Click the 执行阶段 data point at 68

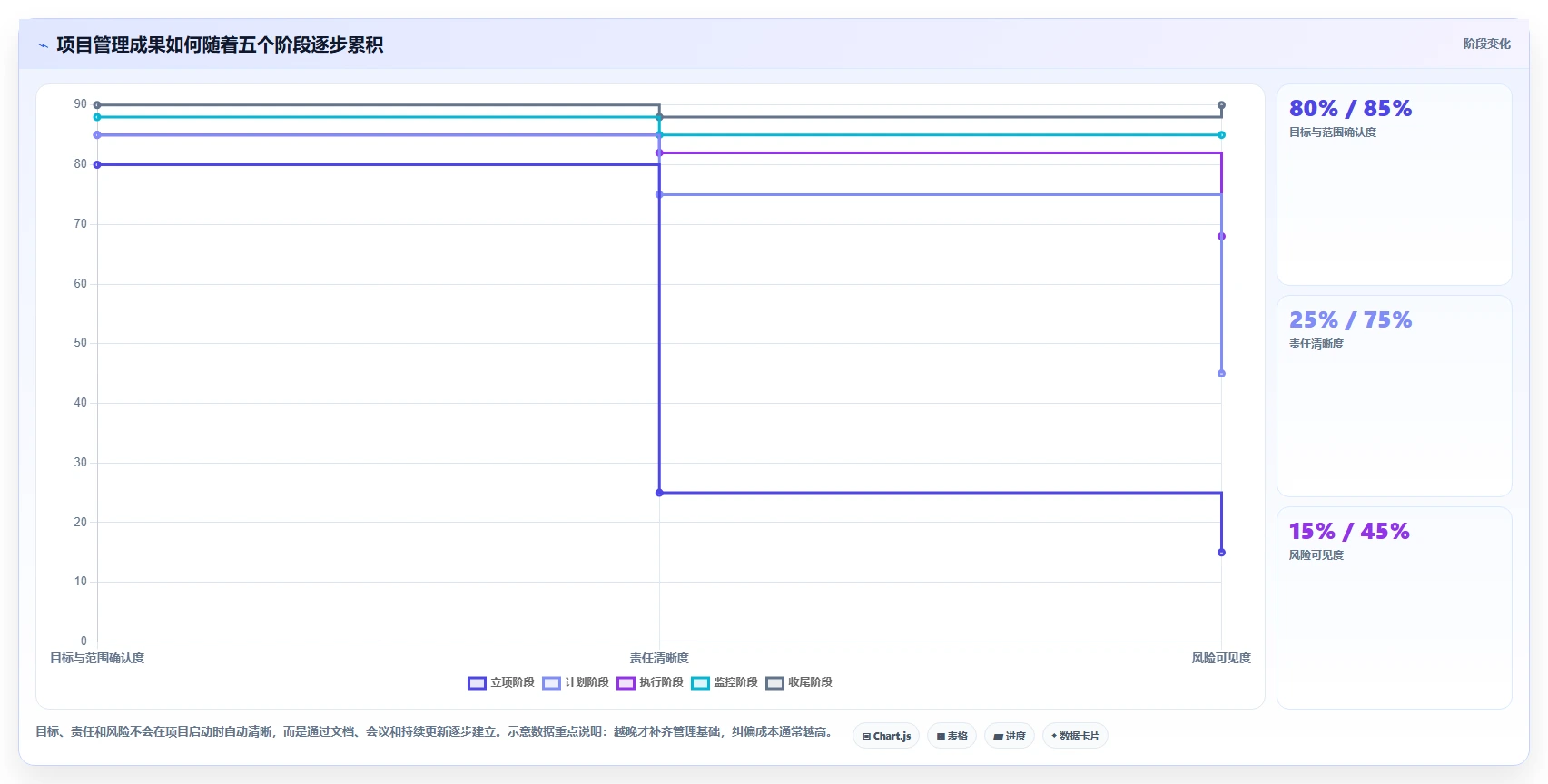1221,237
